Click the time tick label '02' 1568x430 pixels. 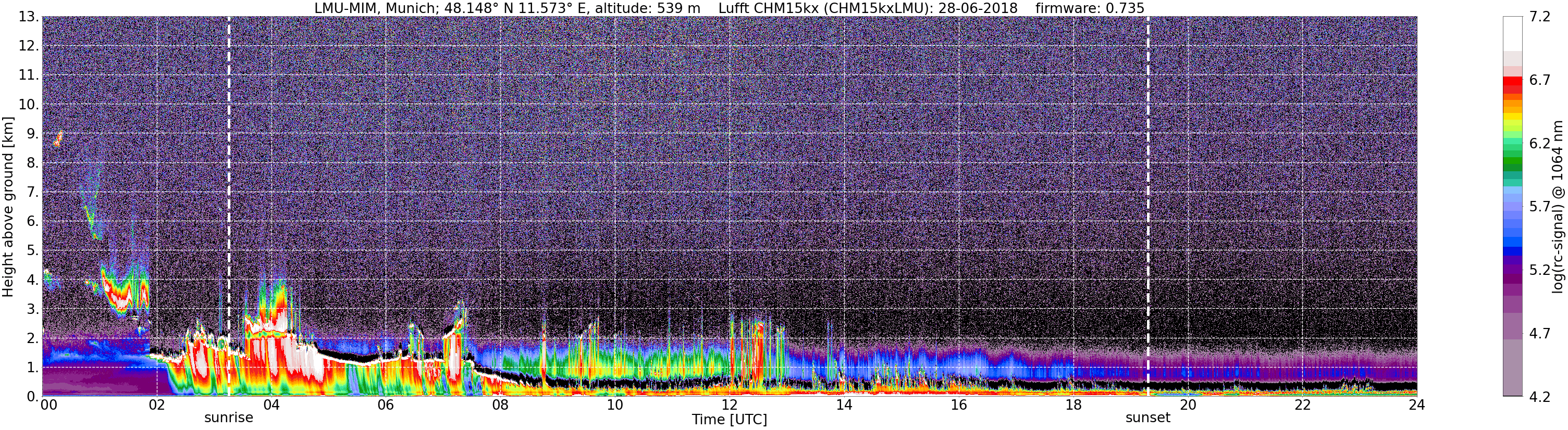(157, 405)
